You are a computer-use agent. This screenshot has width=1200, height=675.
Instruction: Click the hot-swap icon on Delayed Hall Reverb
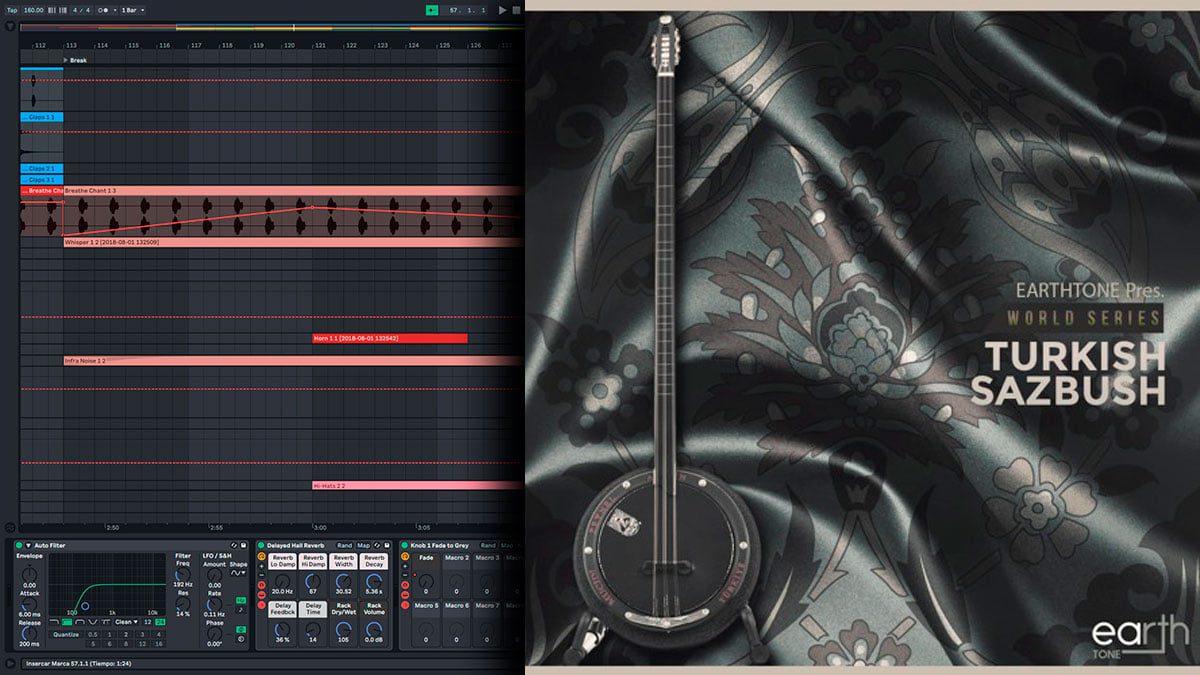point(377,545)
